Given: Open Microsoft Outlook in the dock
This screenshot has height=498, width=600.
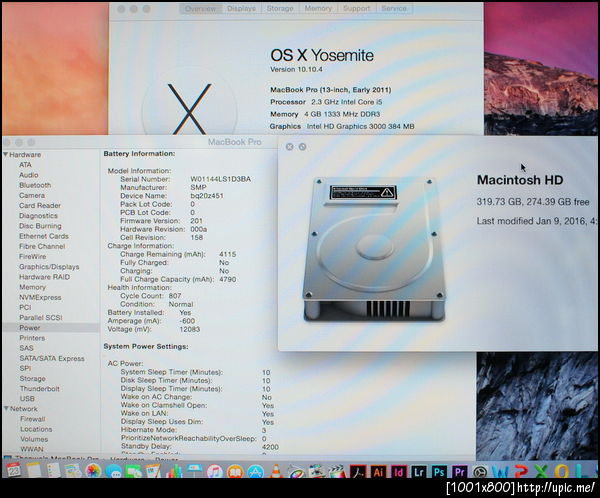Looking at the screenshot, I should 562,471.
